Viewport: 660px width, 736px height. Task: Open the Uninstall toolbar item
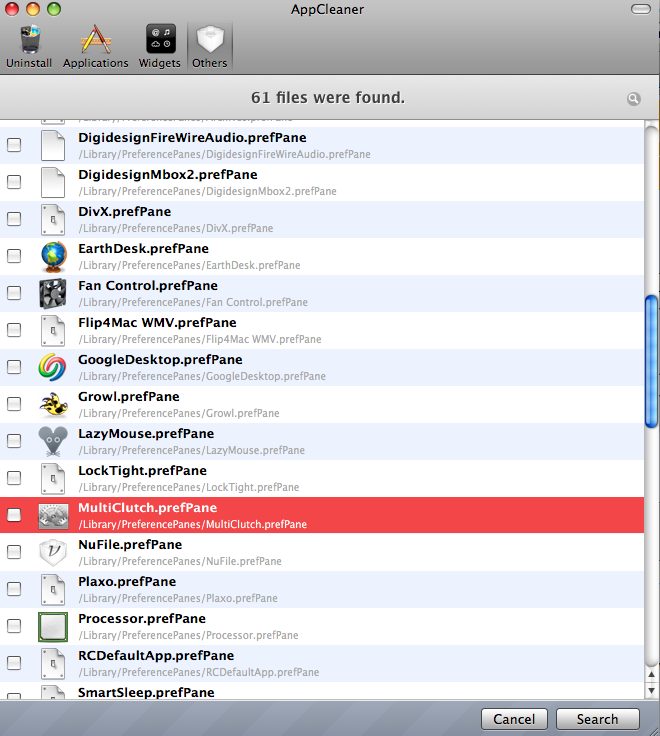(29, 46)
